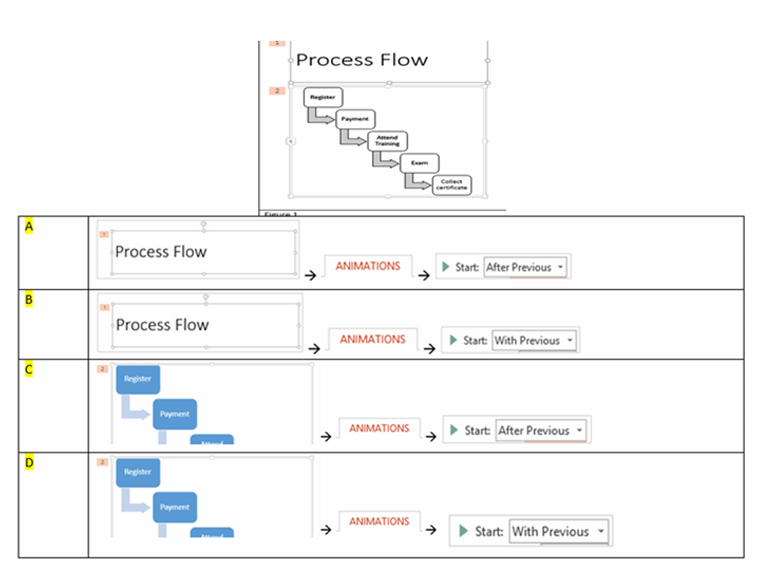
Task: Click the Process Flow title in the top slide
Action: (362, 60)
